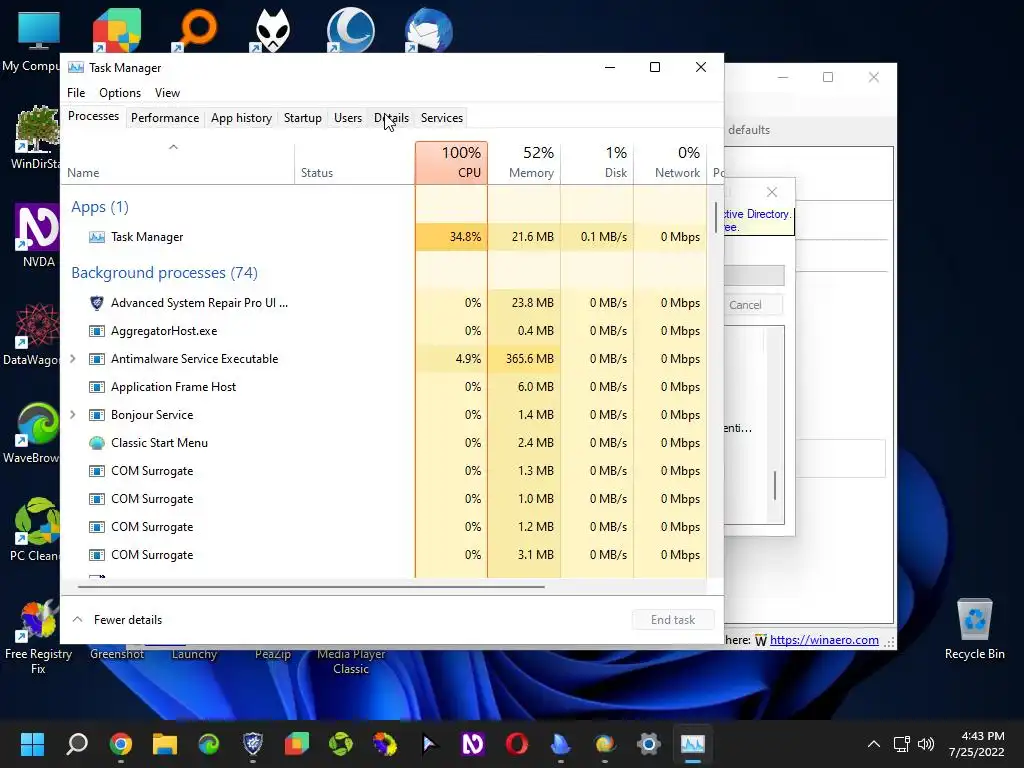Screen dimensions: 1024x768
Task: Click the Task Manager app row icon
Action: (x=97, y=237)
